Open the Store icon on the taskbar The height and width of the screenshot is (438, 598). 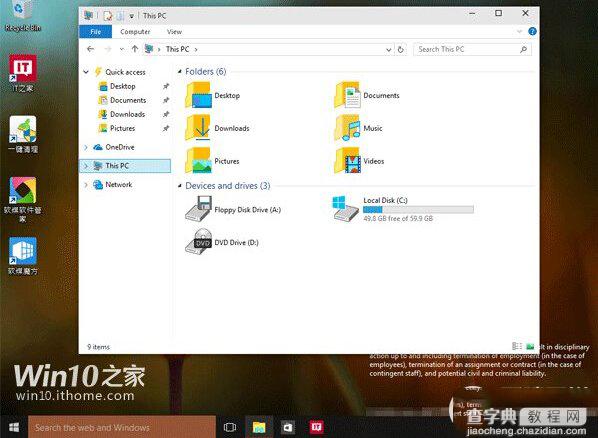point(288,427)
